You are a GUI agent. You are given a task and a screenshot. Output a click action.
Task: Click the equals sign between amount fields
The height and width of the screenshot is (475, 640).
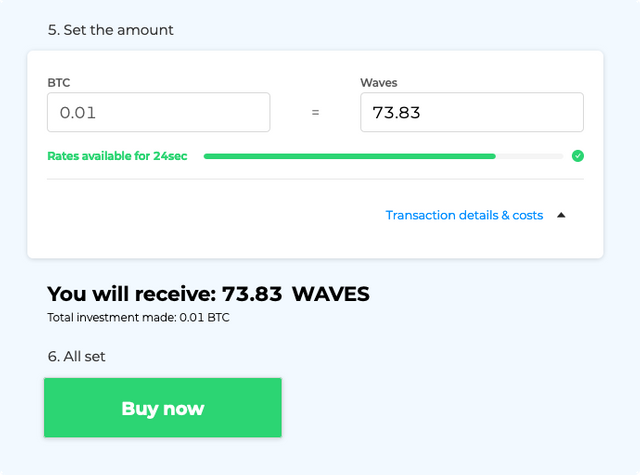(315, 113)
